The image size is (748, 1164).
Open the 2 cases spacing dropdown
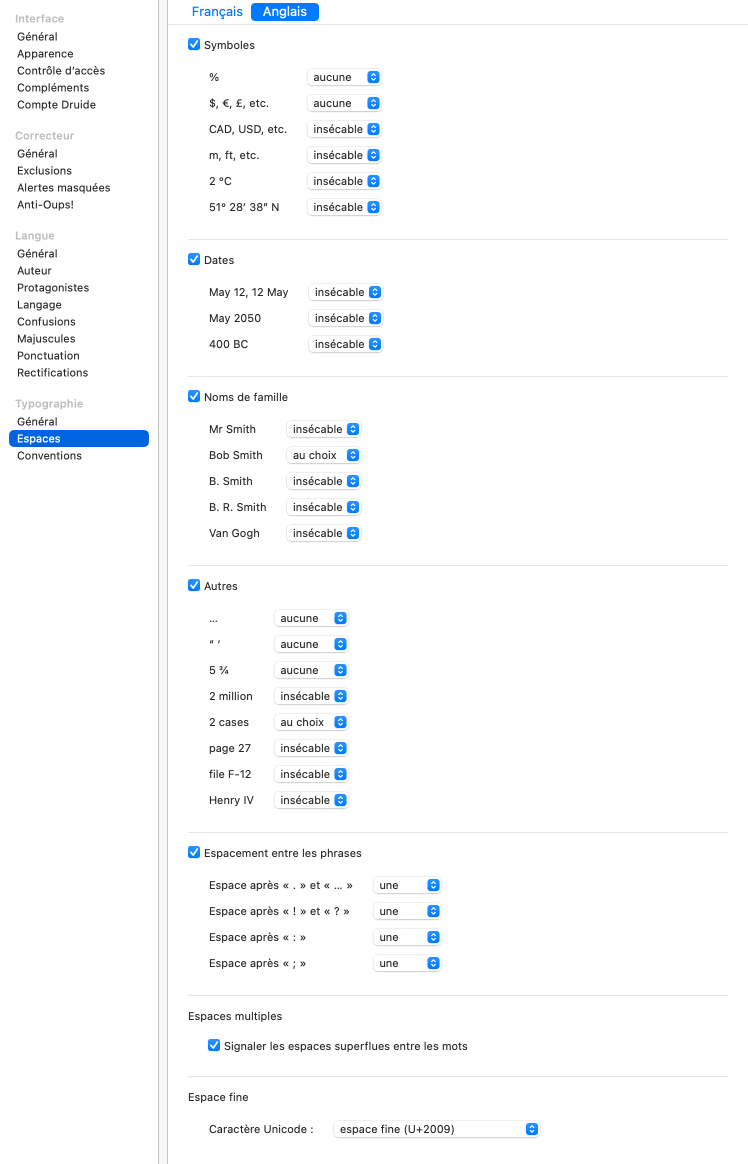[311, 722]
